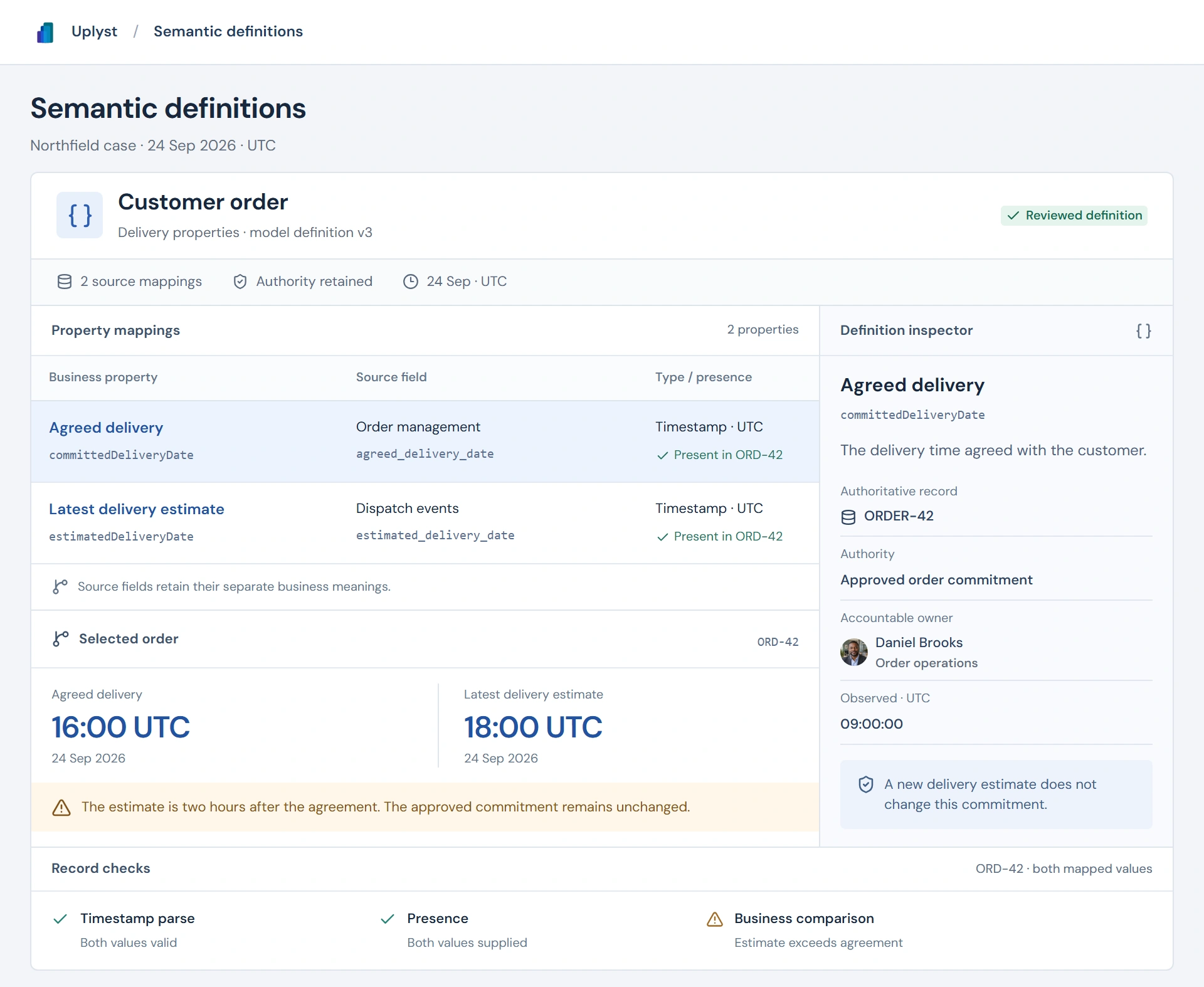1204x987 pixels.
Task: Select the agreed_delivery_date source field
Action: 425,454
